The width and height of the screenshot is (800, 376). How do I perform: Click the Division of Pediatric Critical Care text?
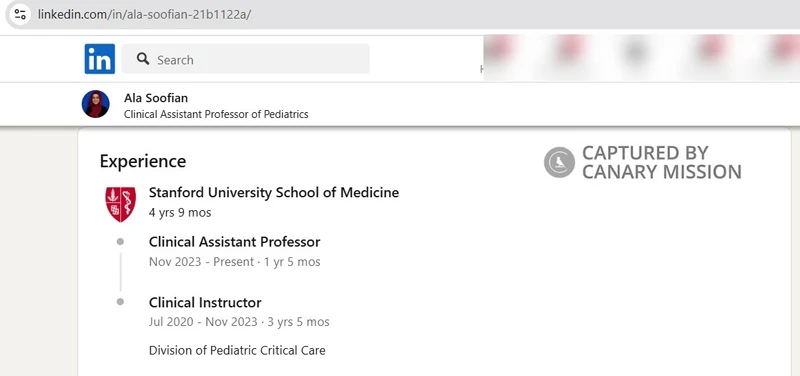pos(237,350)
